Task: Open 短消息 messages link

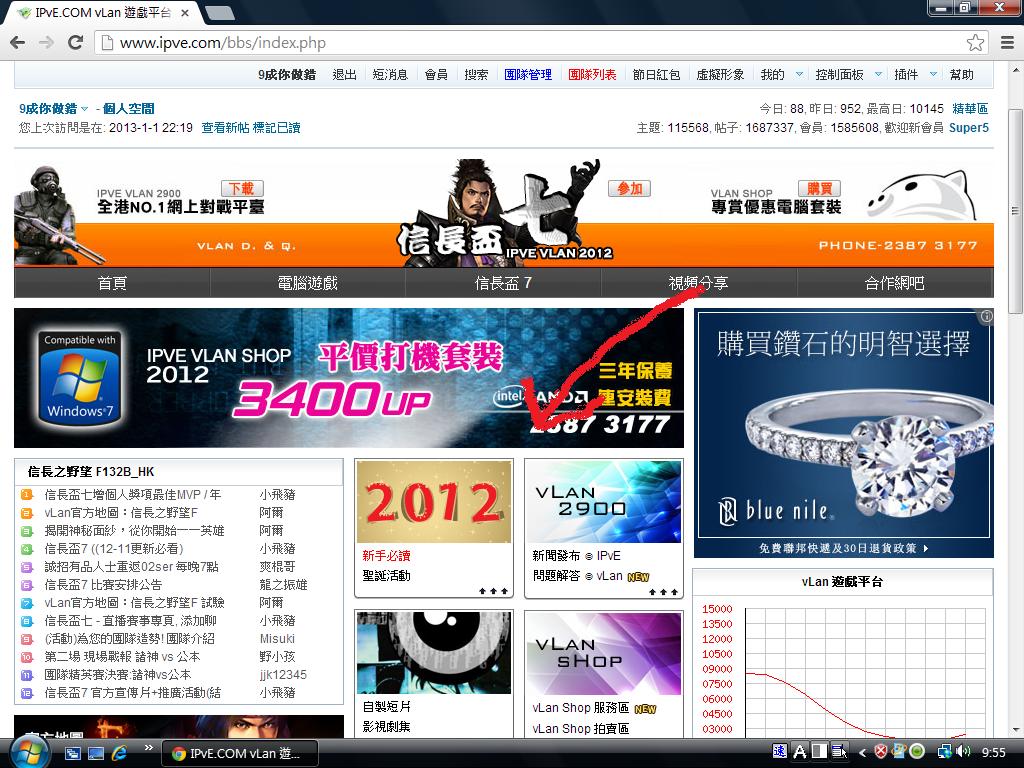Action: 390,74
